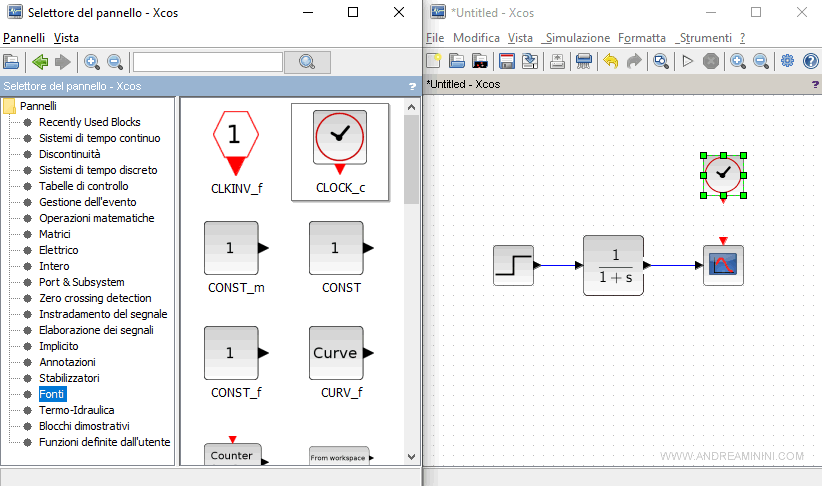The width and height of the screenshot is (822, 486).
Task: Select Gestione dell'evento palette
Action: pos(88,202)
